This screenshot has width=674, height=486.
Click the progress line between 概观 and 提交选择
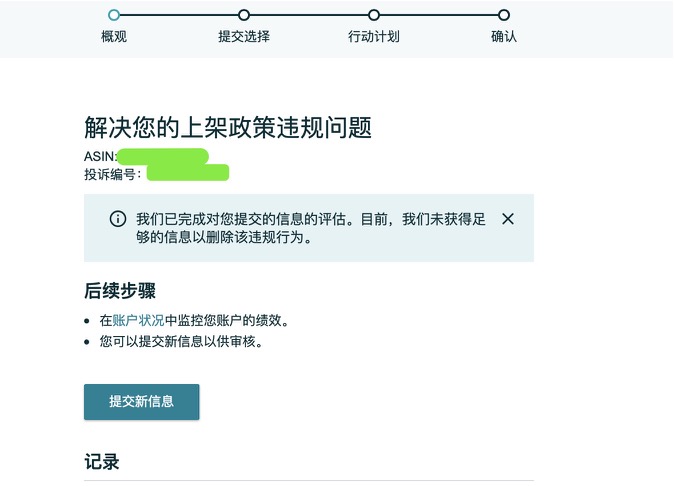(x=179, y=15)
